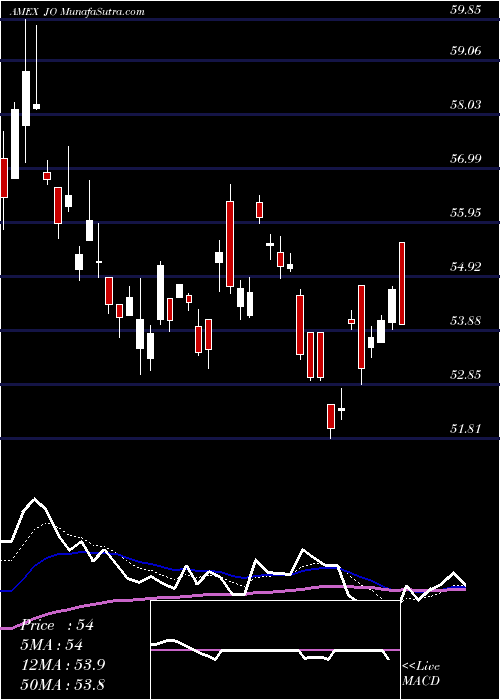This screenshot has height=700, width=500.
Task: Click the 55.95 price axis label
Action: click(x=466, y=213)
